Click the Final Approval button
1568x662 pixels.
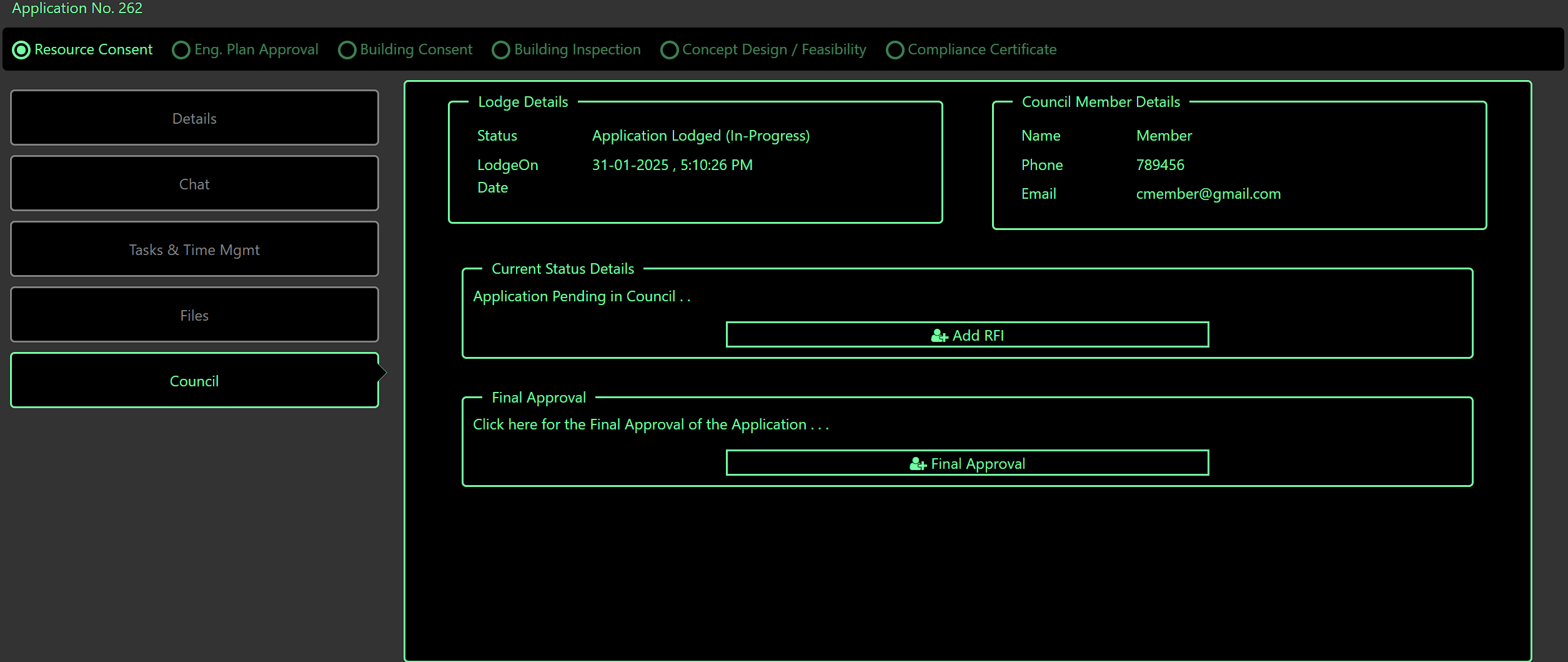pyautogui.click(x=967, y=463)
